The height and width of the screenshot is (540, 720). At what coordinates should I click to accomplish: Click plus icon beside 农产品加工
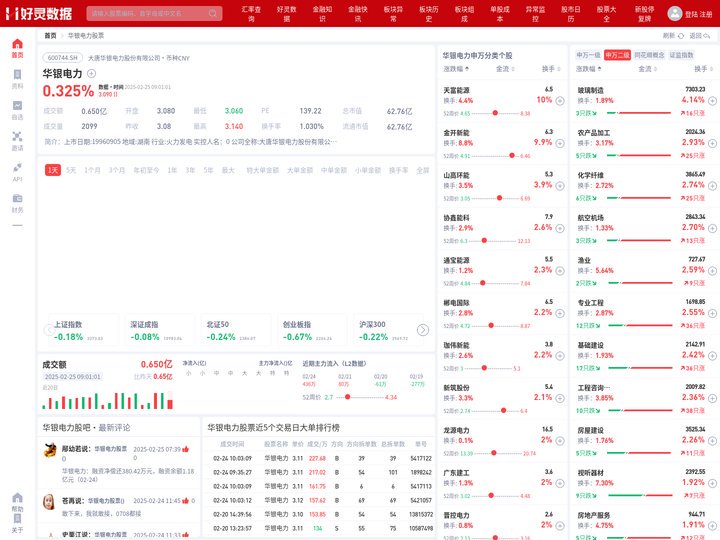712,143
